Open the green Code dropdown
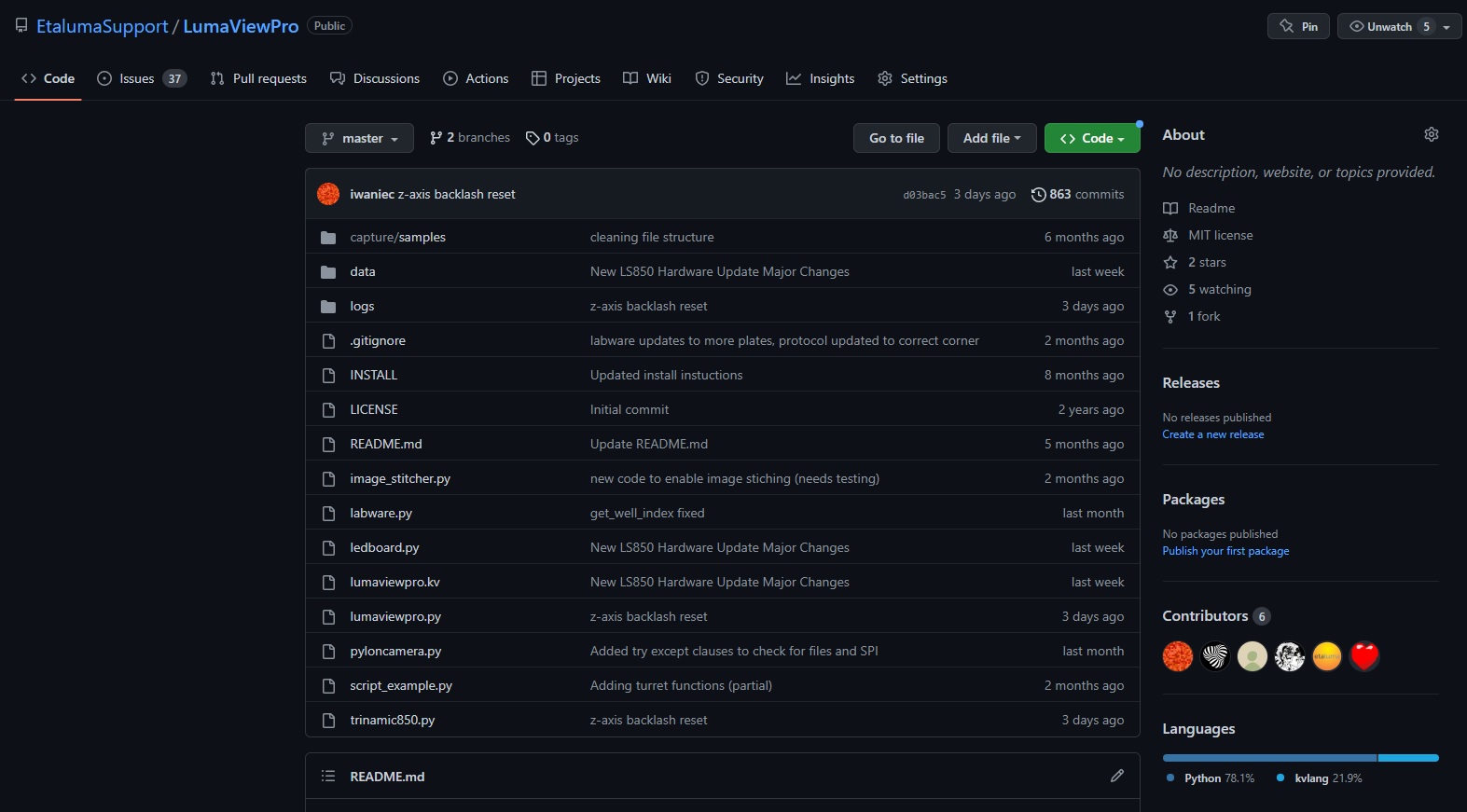Screen dimensions: 1467x812 click(x=1092, y=138)
